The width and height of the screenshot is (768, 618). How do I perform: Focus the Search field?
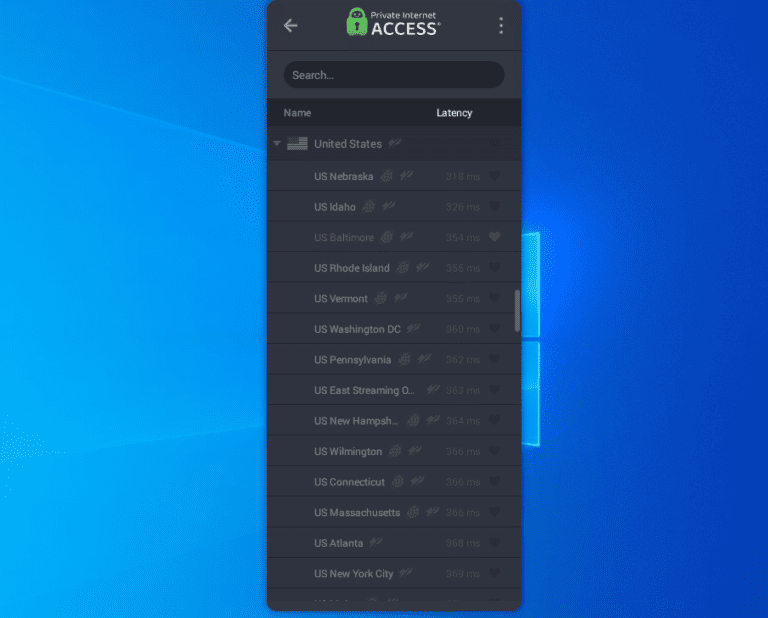[x=394, y=75]
